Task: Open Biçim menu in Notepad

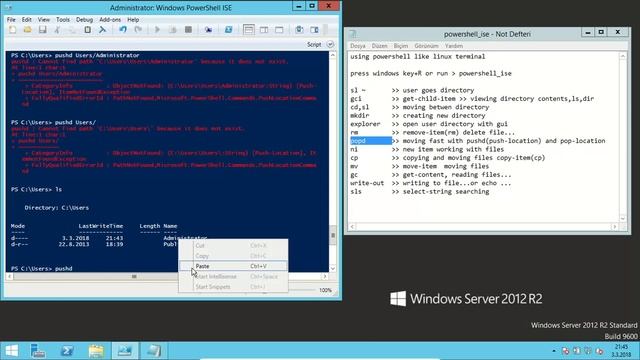Action: click(400, 46)
